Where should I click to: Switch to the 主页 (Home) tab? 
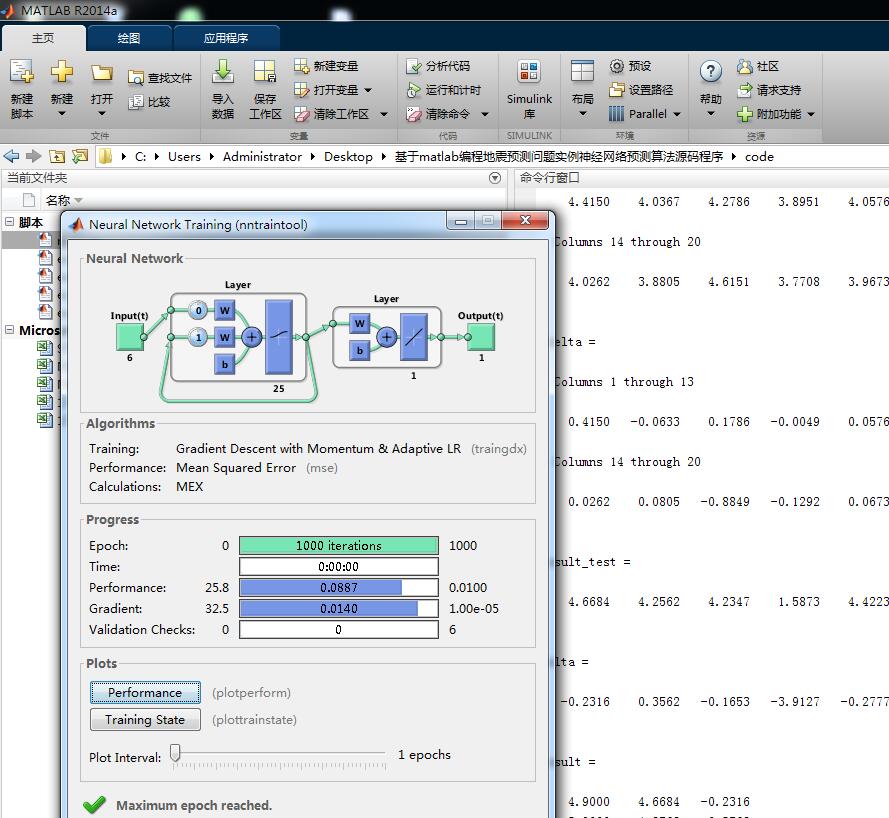click(x=43, y=38)
